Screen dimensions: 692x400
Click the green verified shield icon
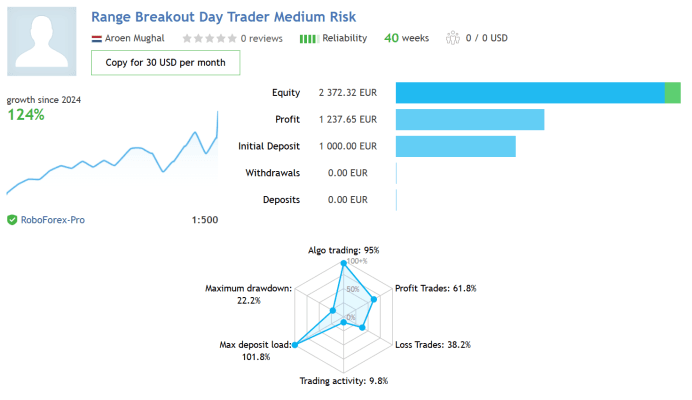12,220
